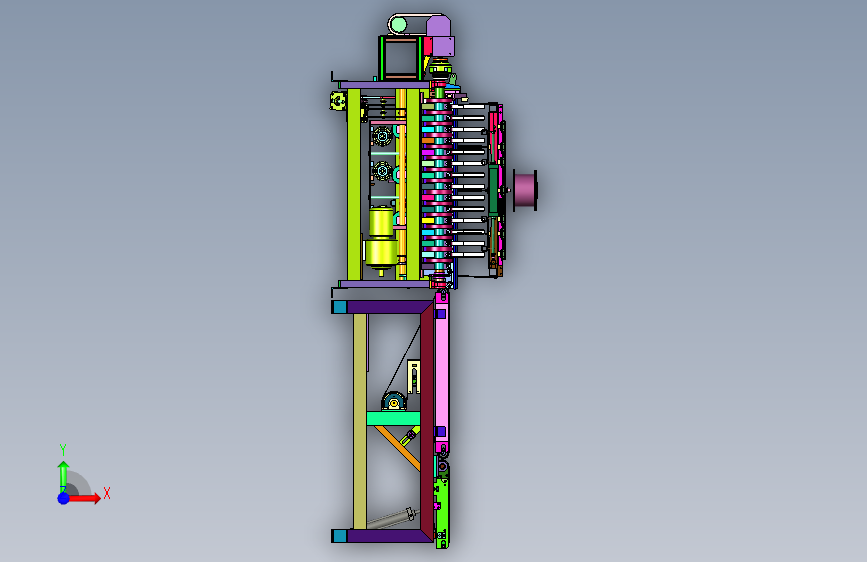867x562 pixels.
Task: Select the lime green bracket at bottom right
Action: pos(441,513)
